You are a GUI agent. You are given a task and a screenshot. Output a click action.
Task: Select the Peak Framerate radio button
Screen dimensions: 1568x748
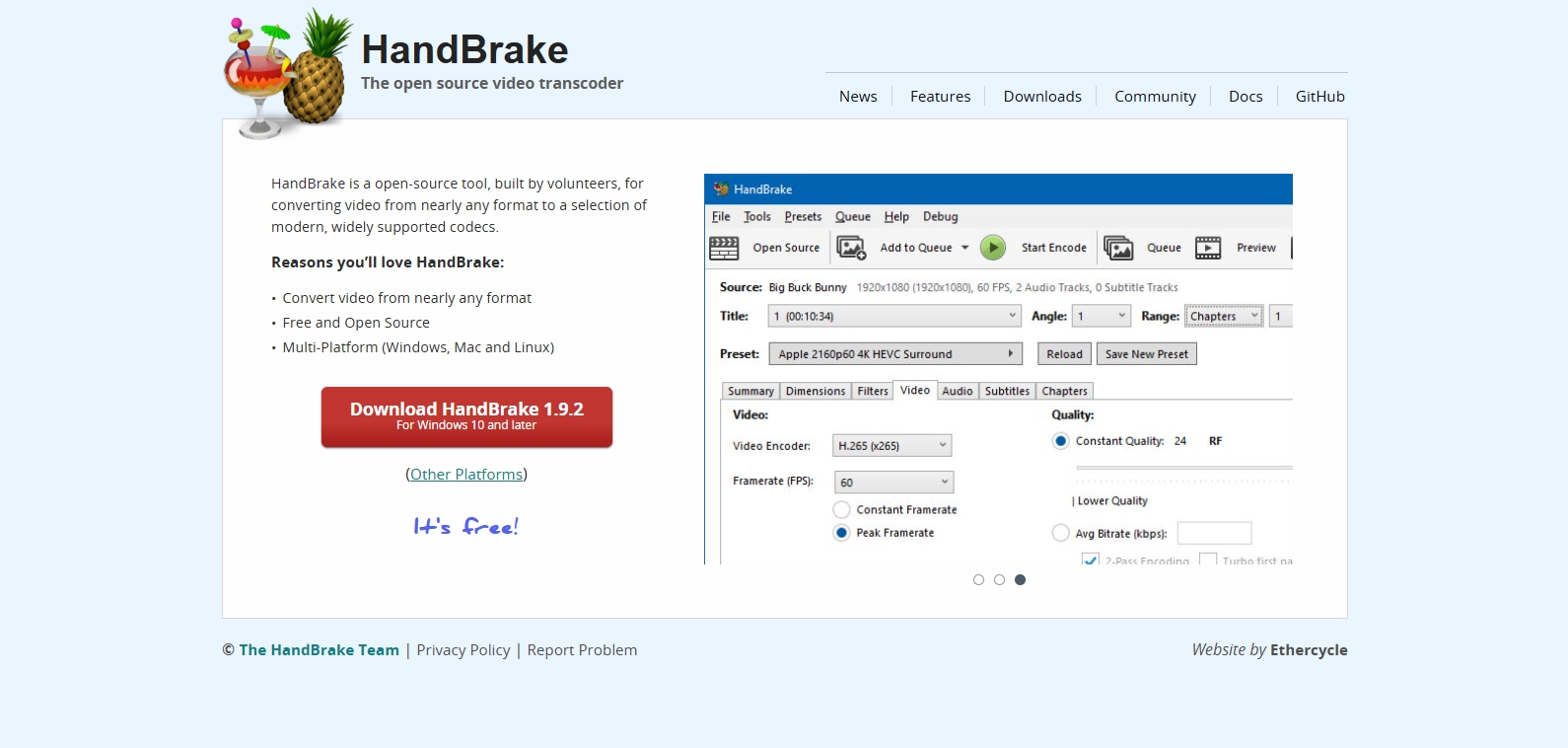coord(841,533)
